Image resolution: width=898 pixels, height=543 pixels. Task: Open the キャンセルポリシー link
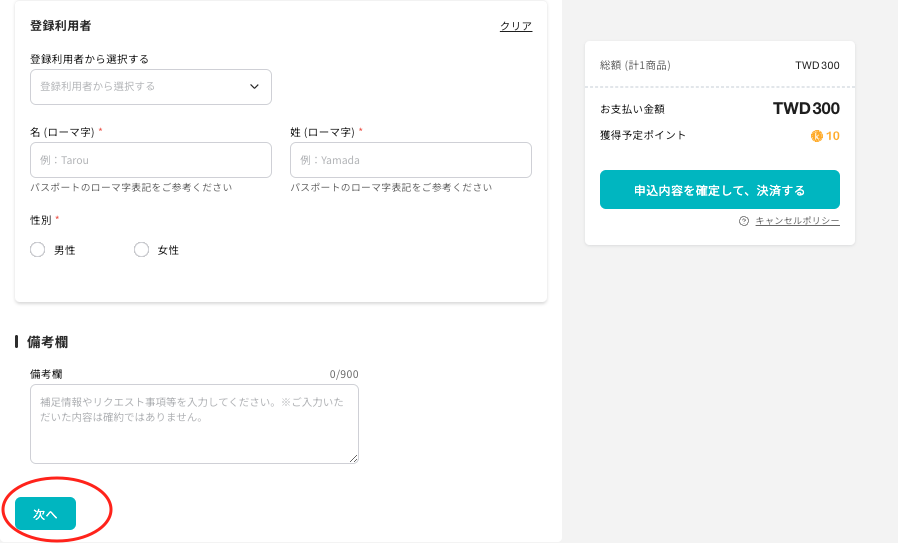(x=796, y=221)
